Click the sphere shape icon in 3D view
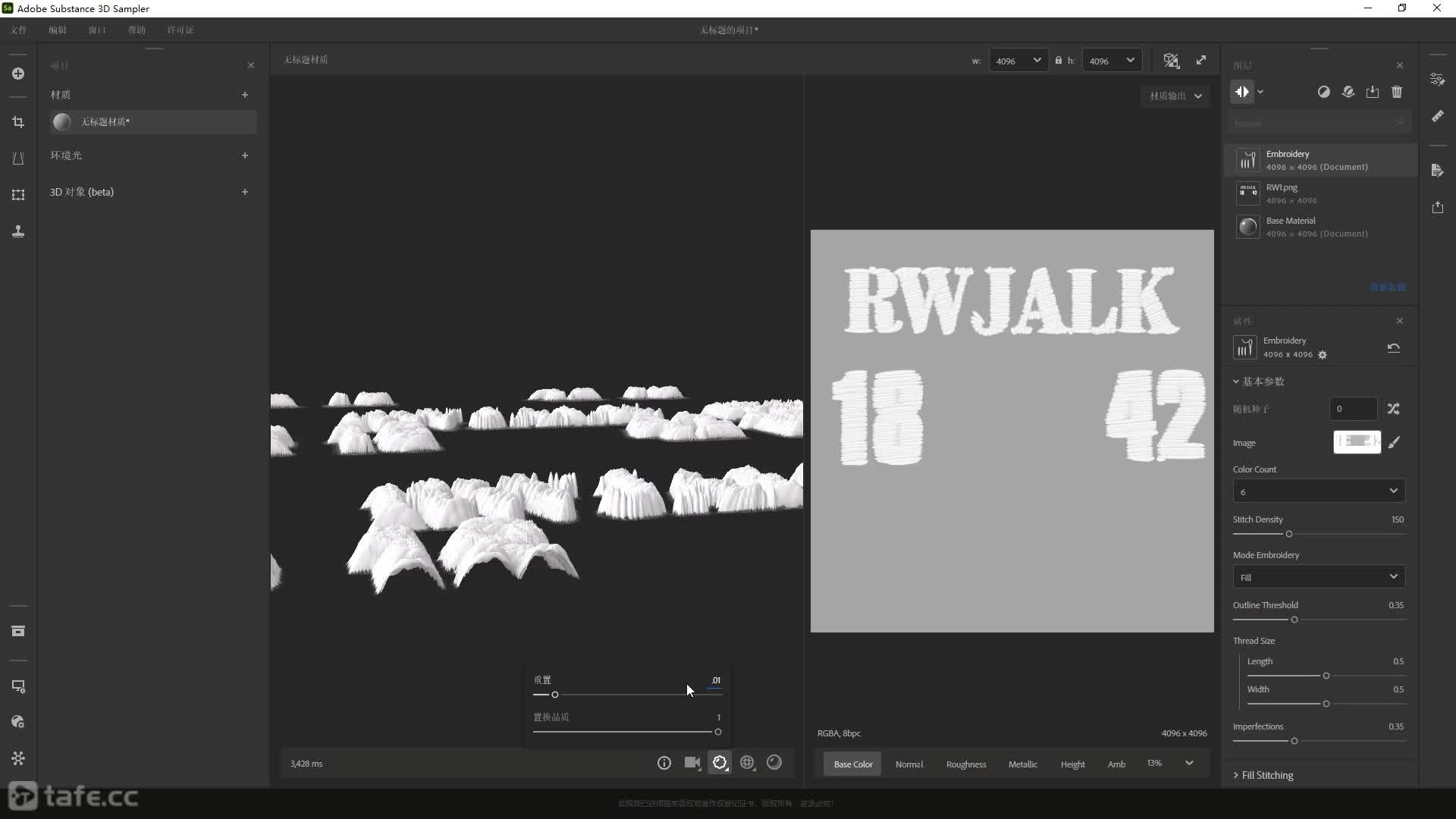 point(774,763)
